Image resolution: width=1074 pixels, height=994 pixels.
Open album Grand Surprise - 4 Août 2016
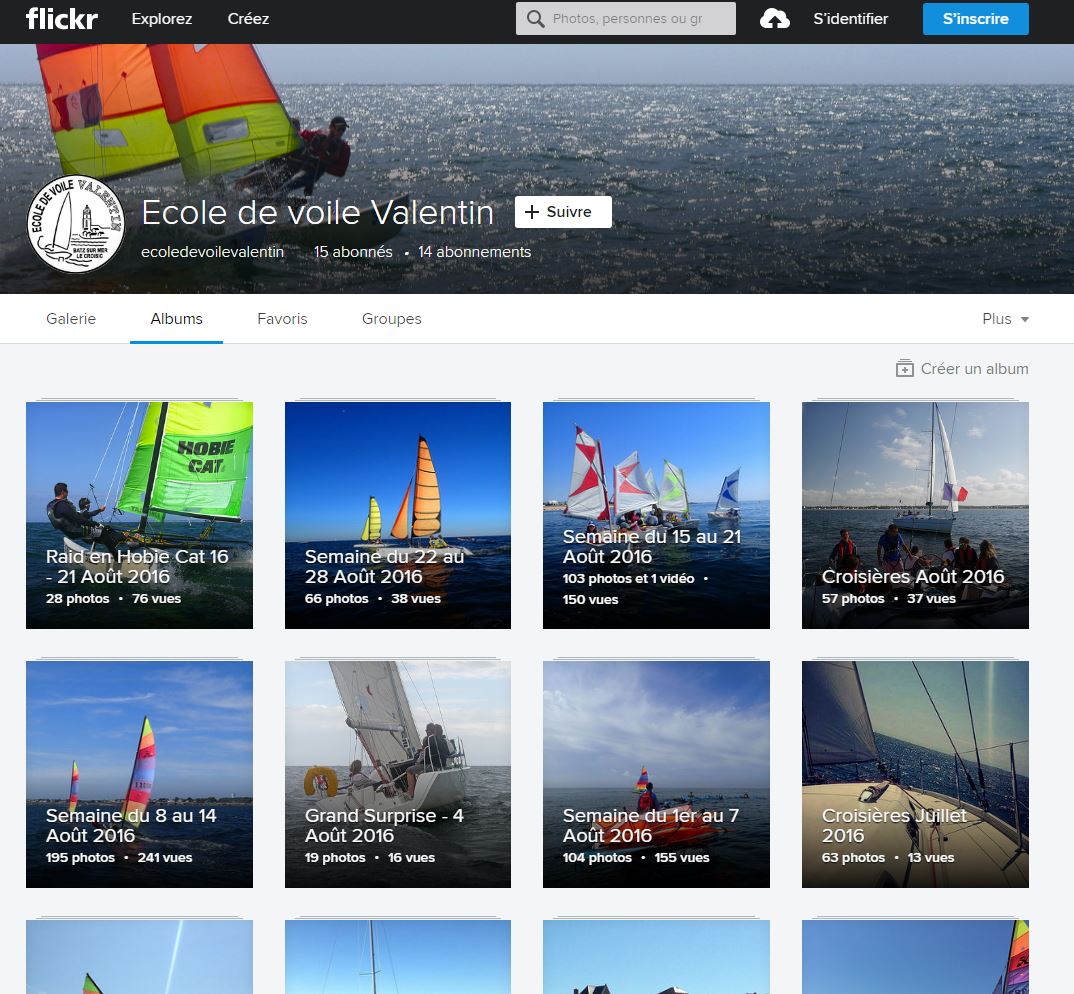[x=398, y=774]
